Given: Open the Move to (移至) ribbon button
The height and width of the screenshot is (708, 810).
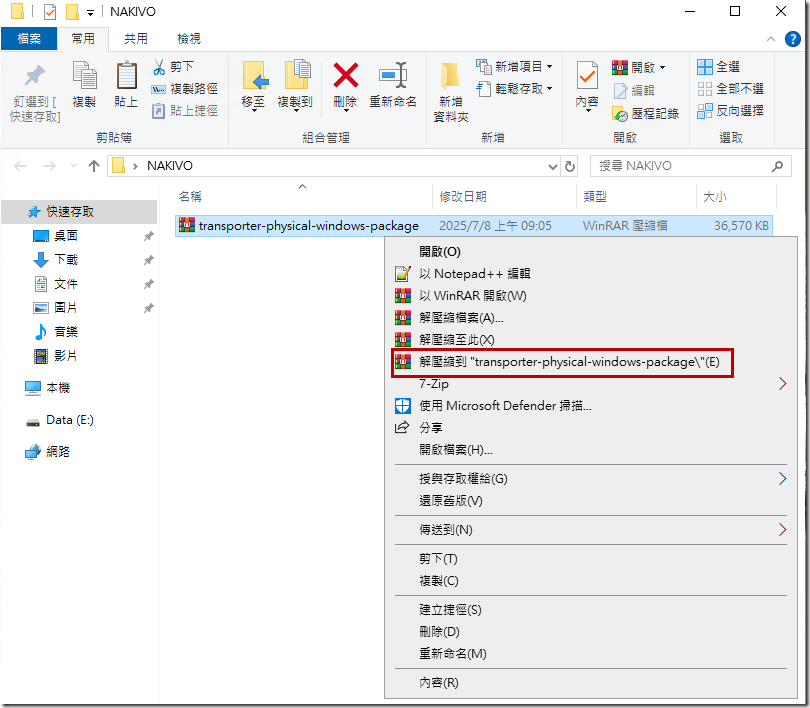Looking at the screenshot, I should [x=254, y=86].
